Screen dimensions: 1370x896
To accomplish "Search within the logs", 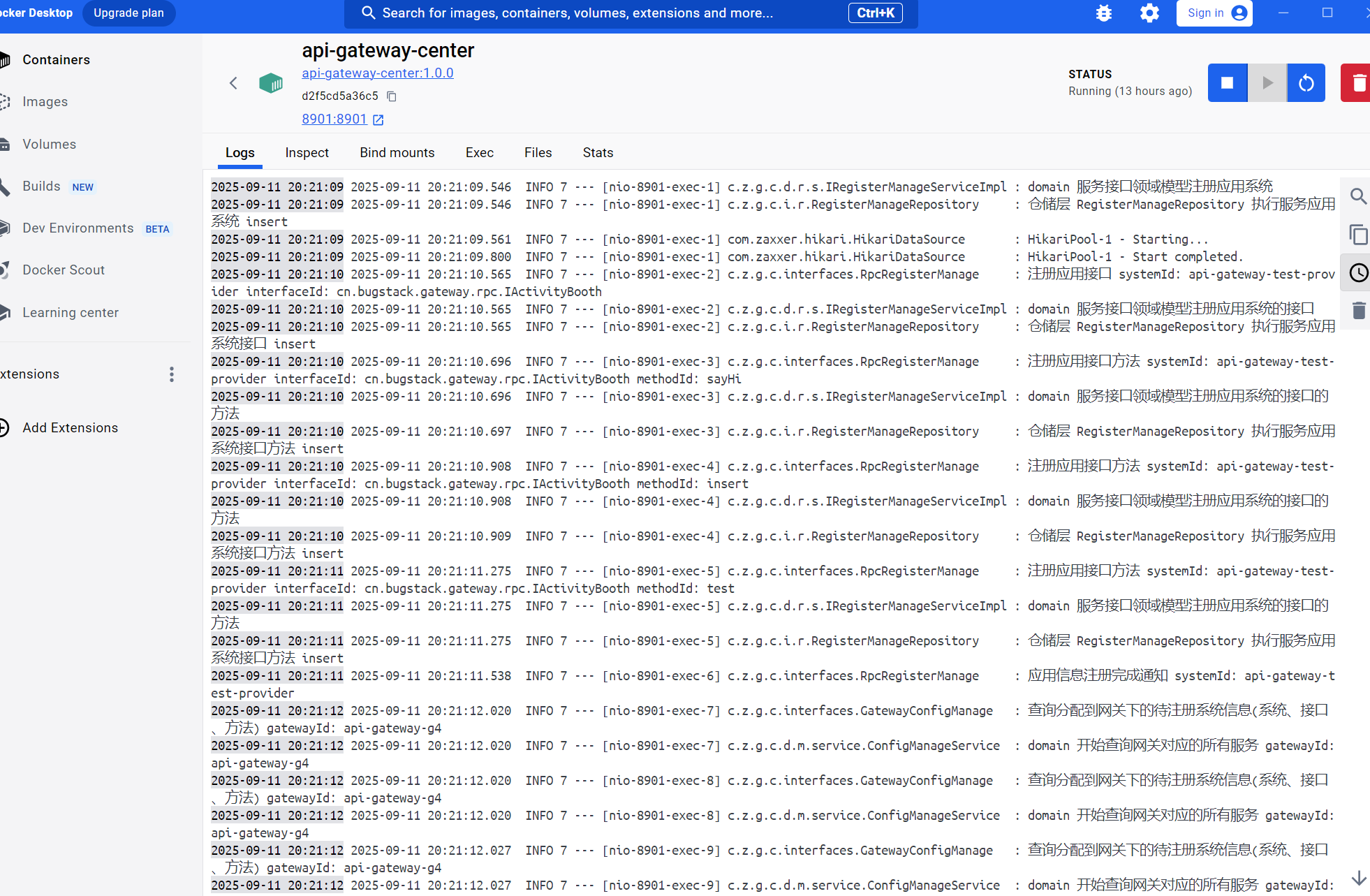I will [x=1357, y=196].
